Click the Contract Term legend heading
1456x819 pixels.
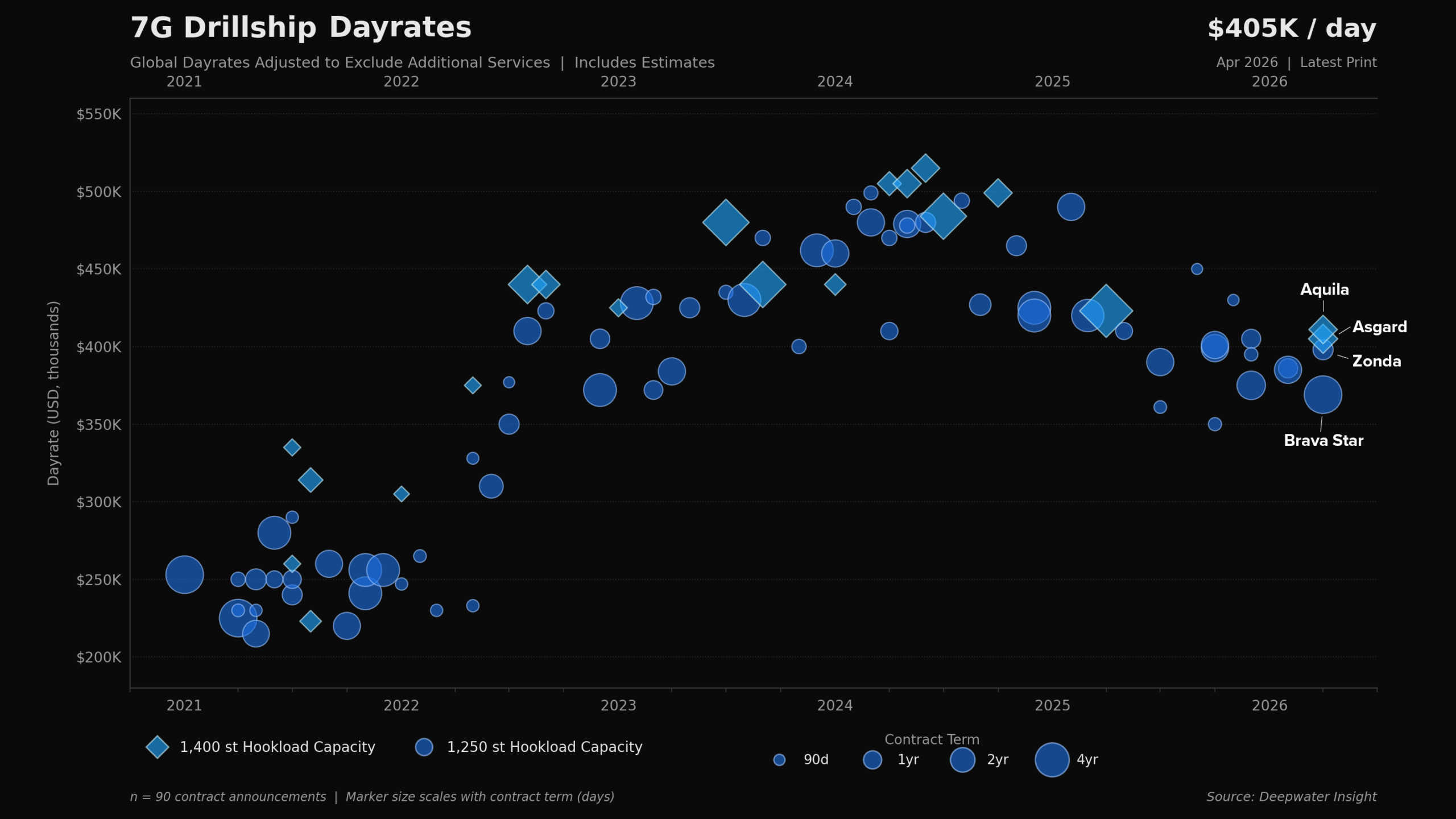932,739
